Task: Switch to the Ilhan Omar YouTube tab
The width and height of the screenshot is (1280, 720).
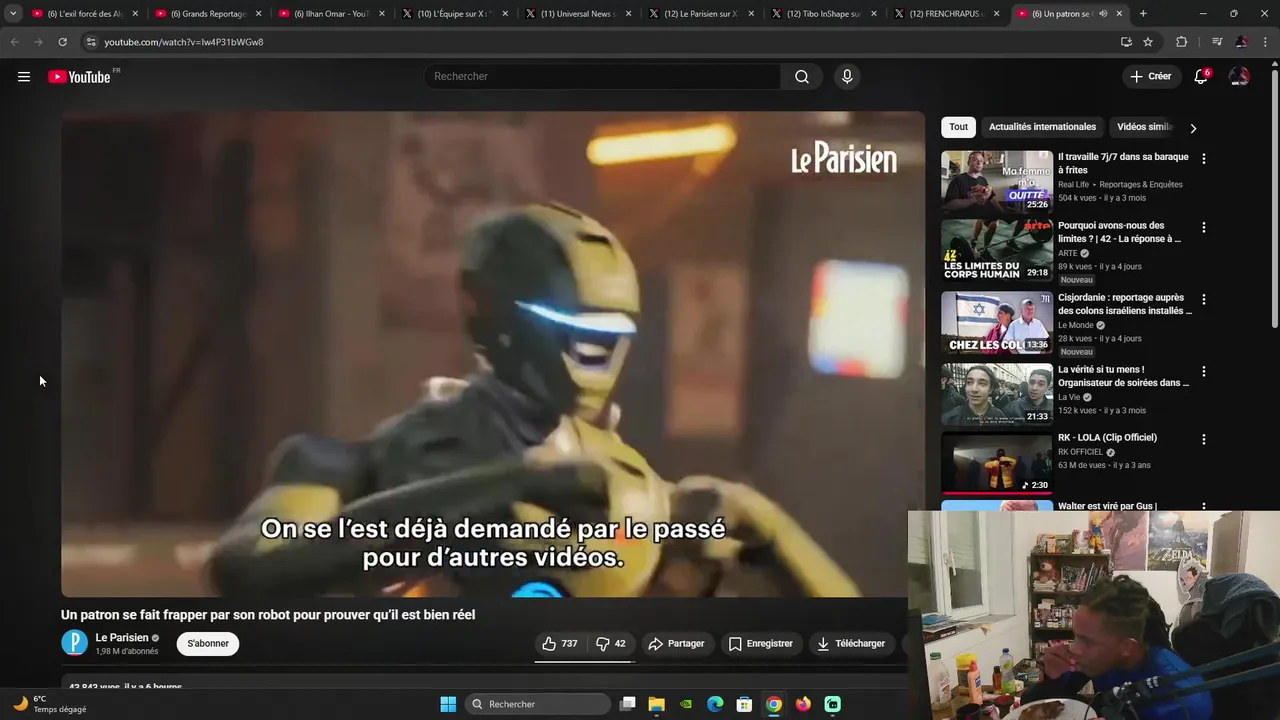Action: click(331, 14)
